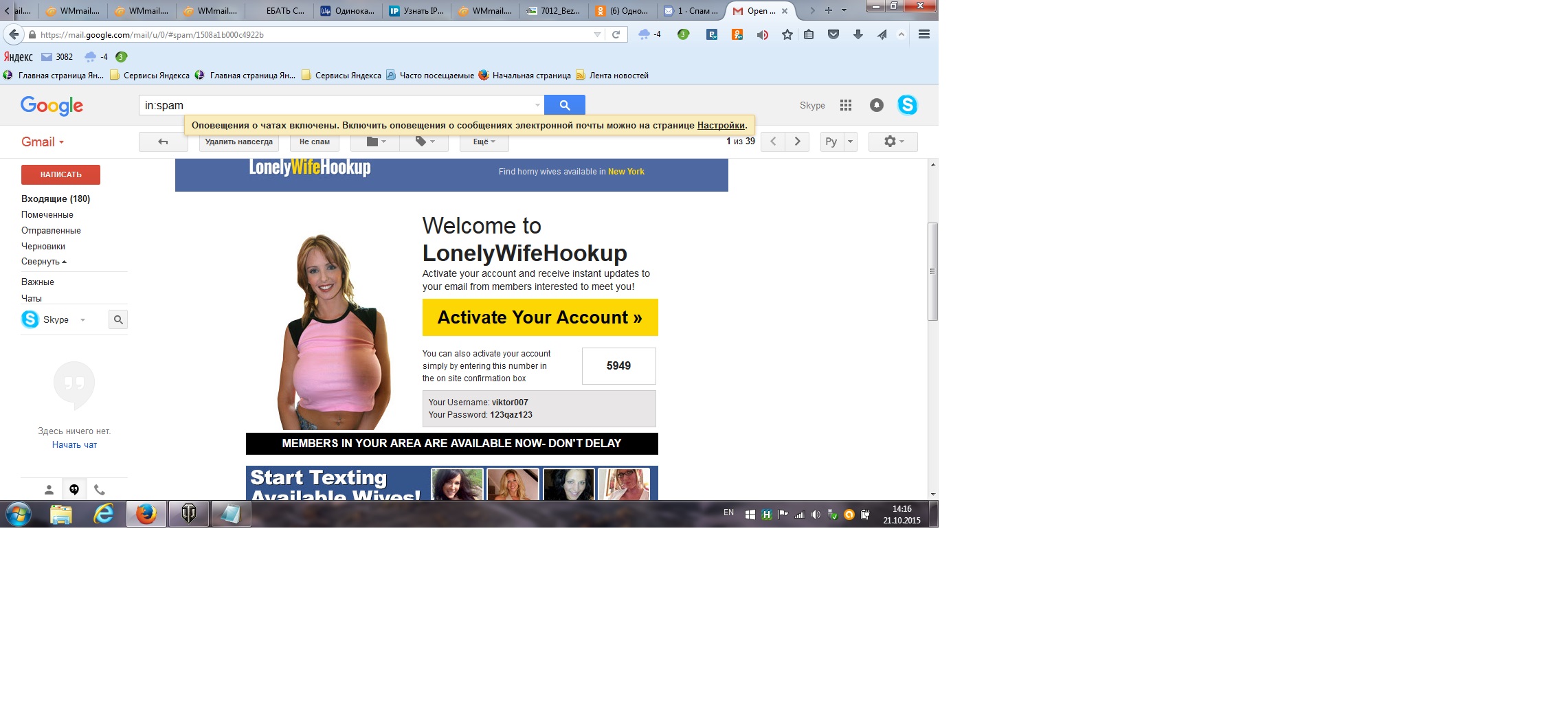The height and width of the screenshot is (724, 1568).
Task: Click Удалить навсегда button
Action: point(238,142)
